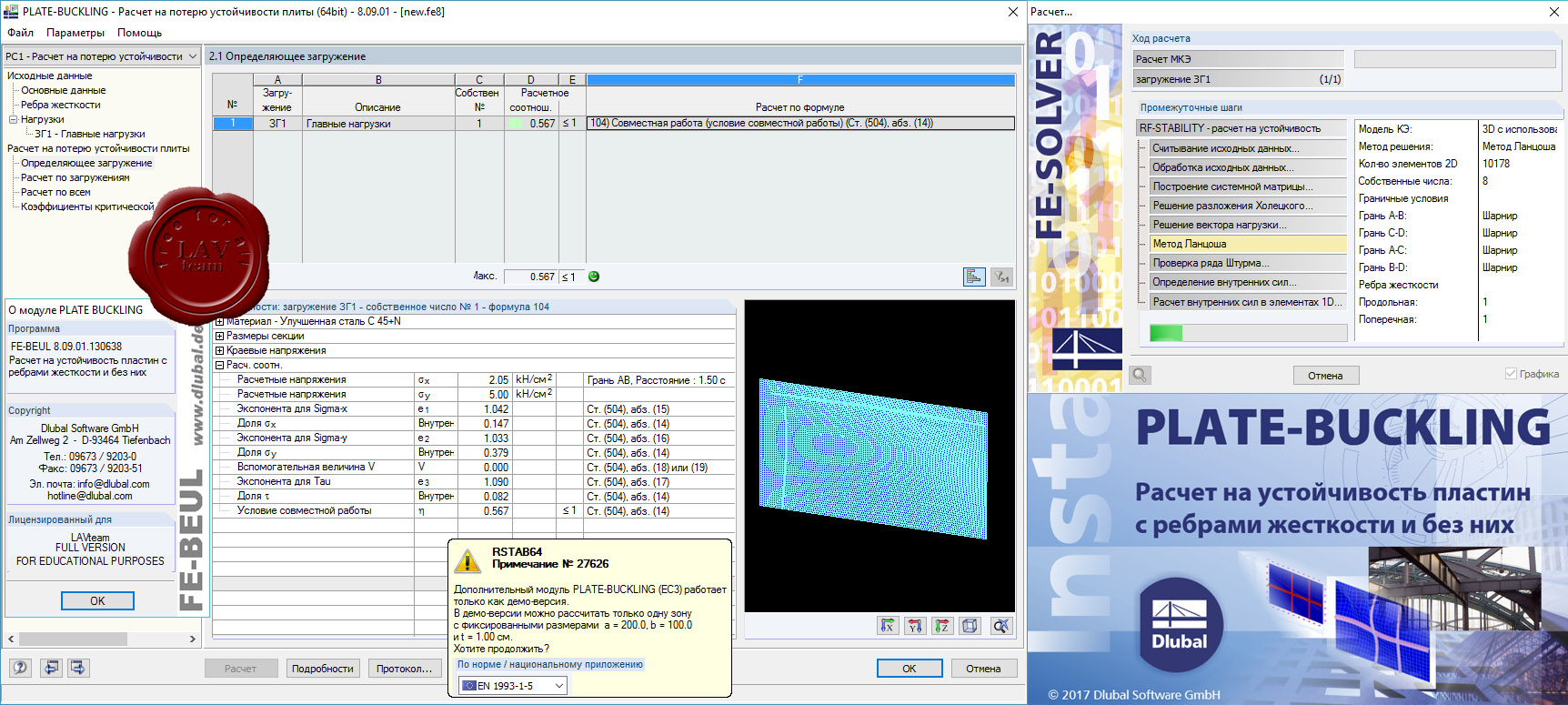Click the calculation progress bar
Screen dimensions: 1568x705
point(1248,333)
